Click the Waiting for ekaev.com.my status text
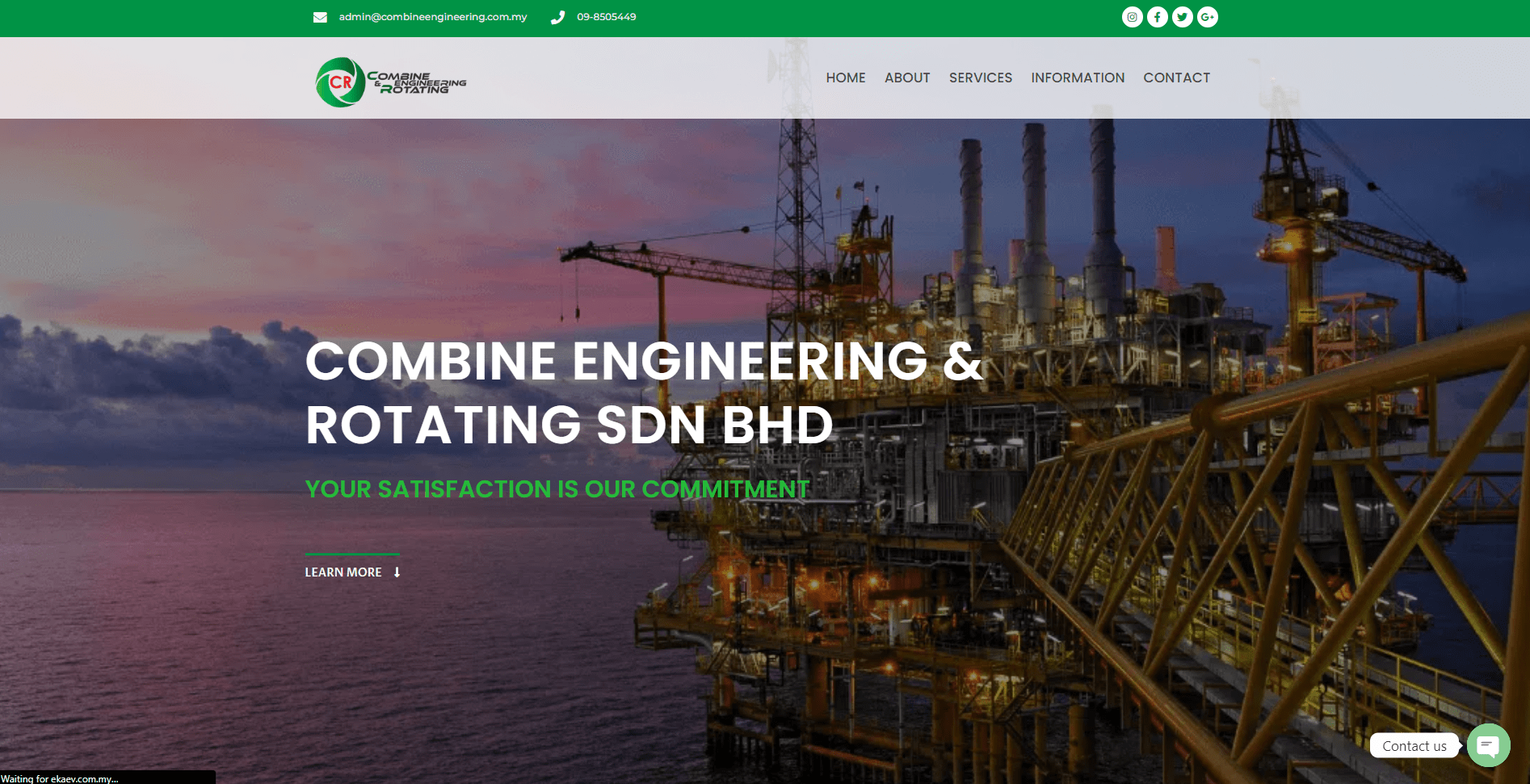The image size is (1530, 784). point(60,778)
